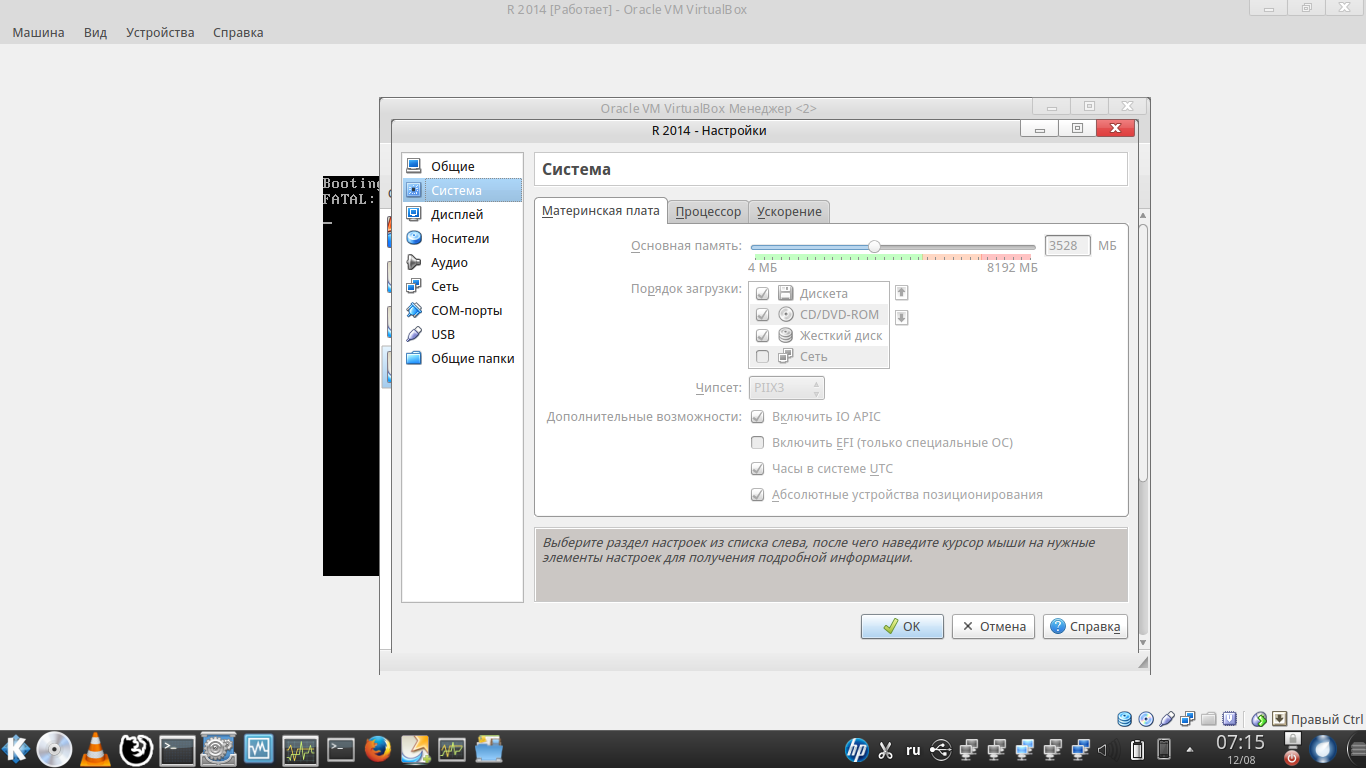Toggle Часы в системе UTC checkbox
Viewport: 1366px width, 768px height.
(x=758, y=469)
